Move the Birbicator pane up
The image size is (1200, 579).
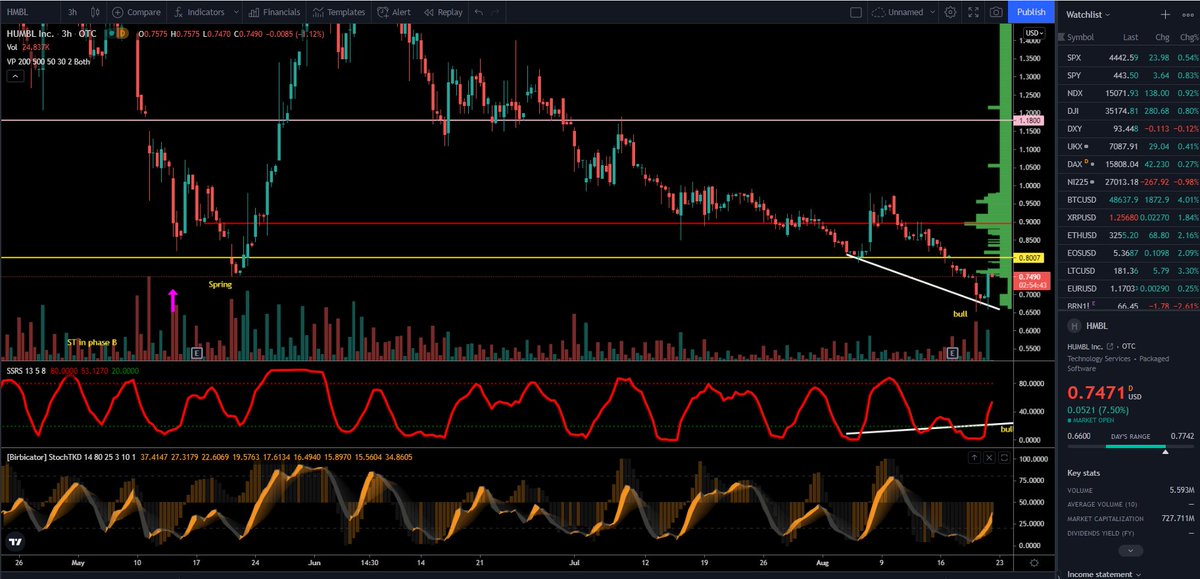point(976,457)
